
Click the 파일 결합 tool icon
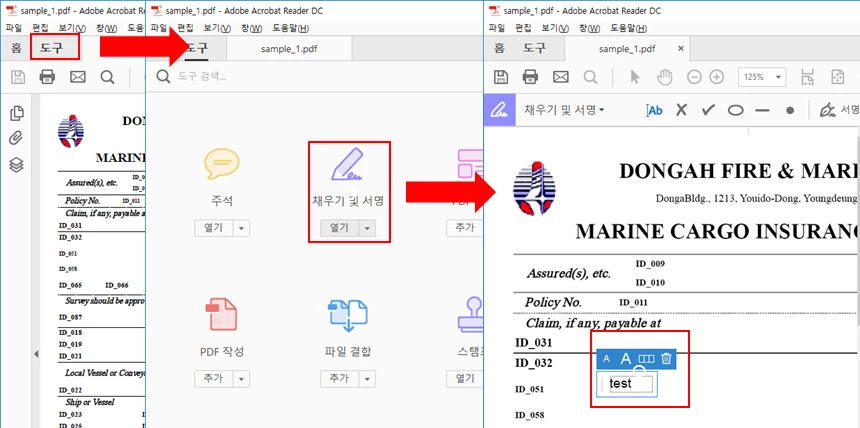[x=348, y=316]
